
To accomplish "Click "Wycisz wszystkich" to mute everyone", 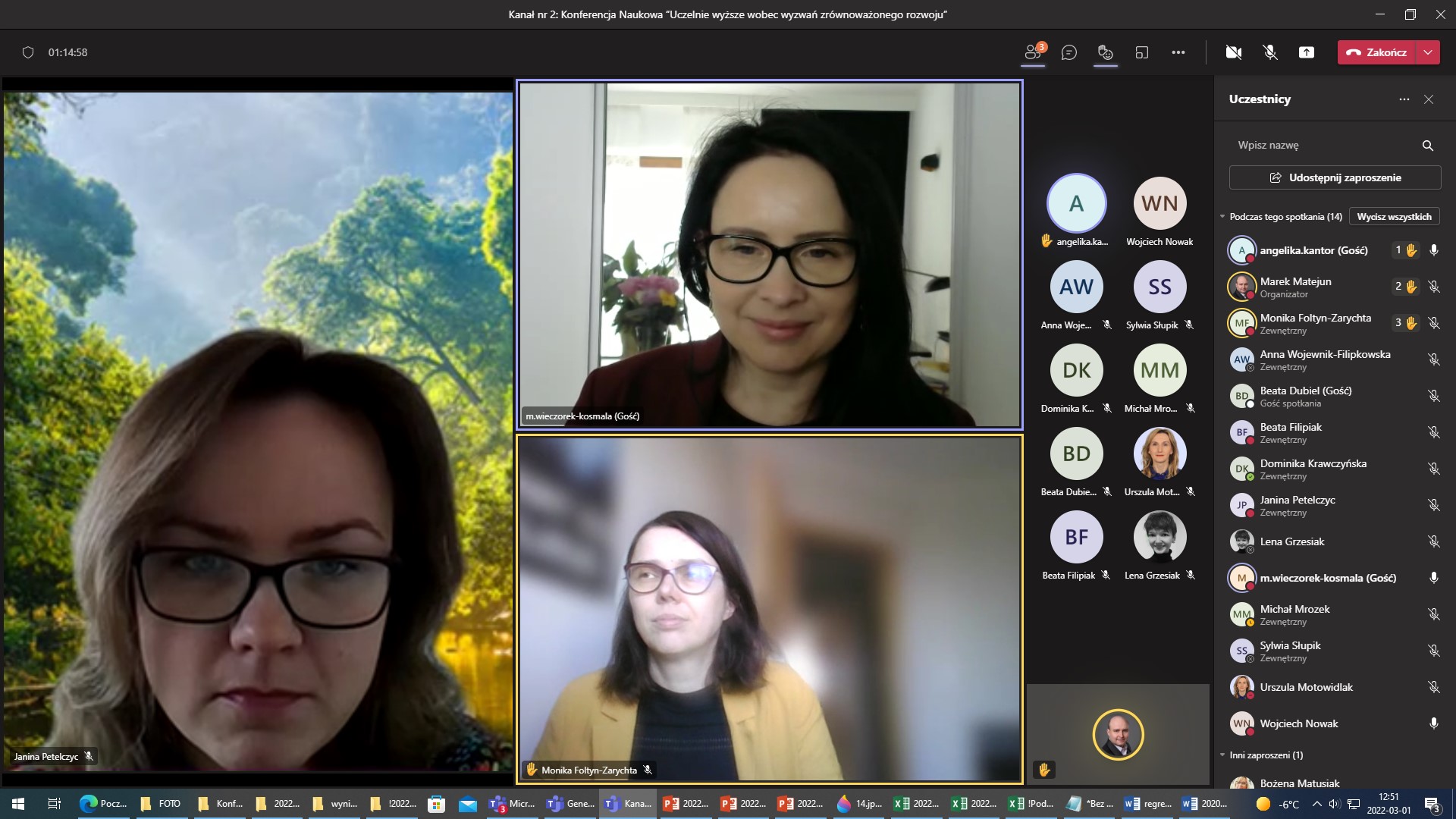I will 1395,216.
